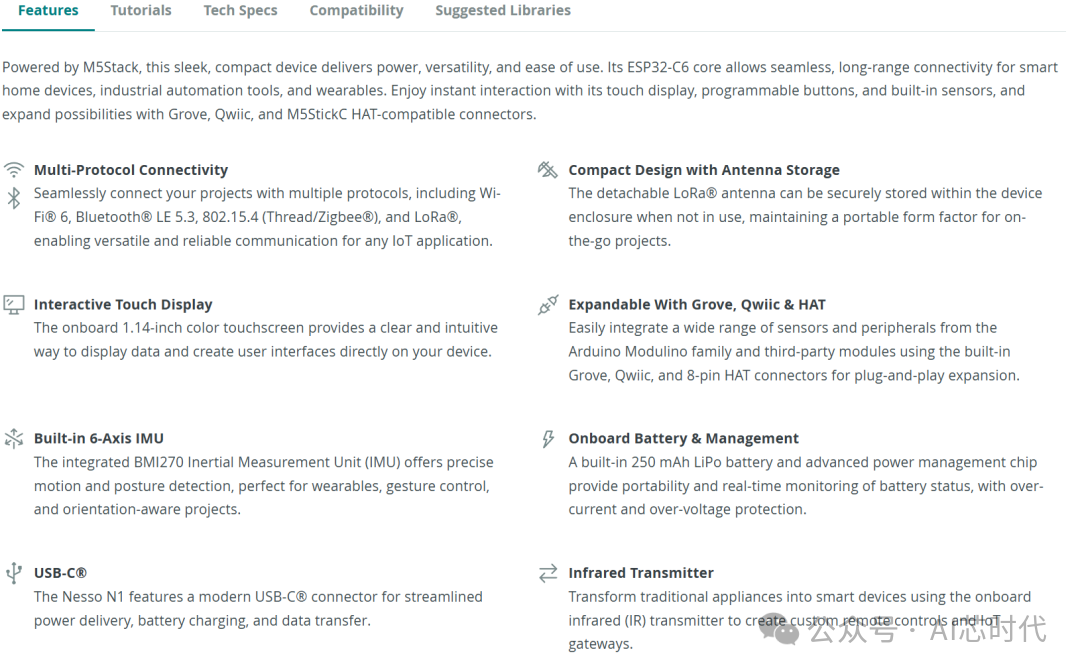Click the Onboard Battery & Management heading
The height and width of the screenshot is (672, 1080).
[x=683, y=439]
